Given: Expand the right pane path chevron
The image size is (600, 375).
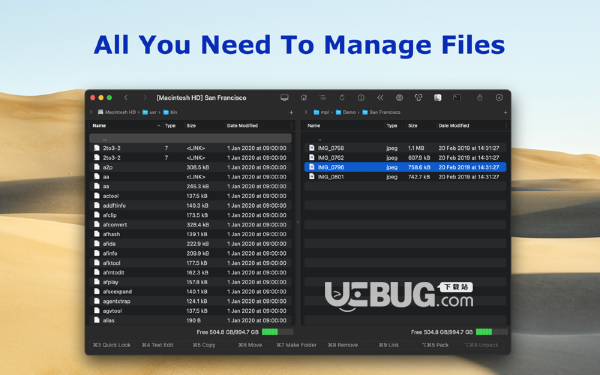Looking at the screenshot, I should coord(306,112).
